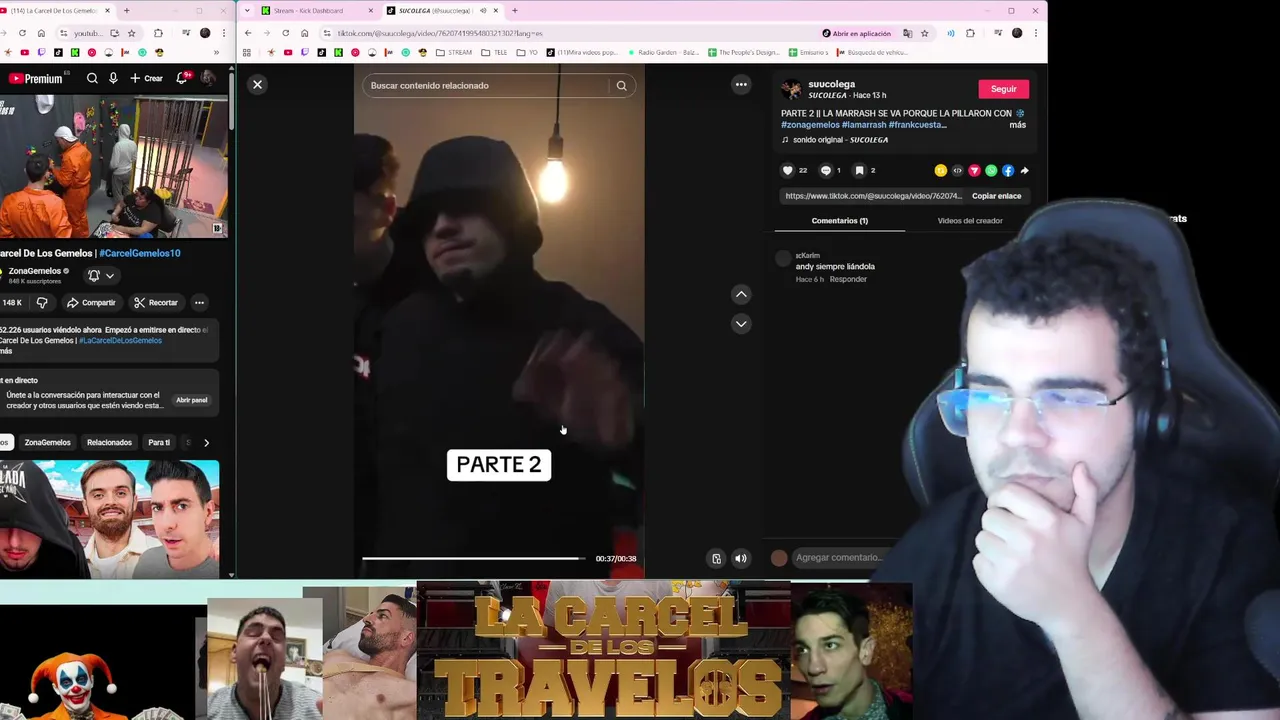Viewport: 1280px width, 720px height.
Task: Open YouTube search with the magnifier icon
Action: click(92, 78)
